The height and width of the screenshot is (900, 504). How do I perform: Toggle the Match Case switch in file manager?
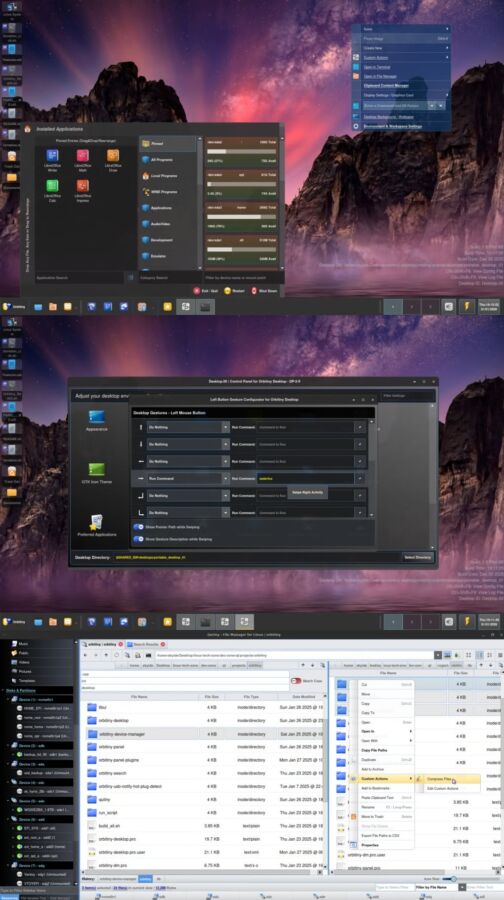coord(296,681)
